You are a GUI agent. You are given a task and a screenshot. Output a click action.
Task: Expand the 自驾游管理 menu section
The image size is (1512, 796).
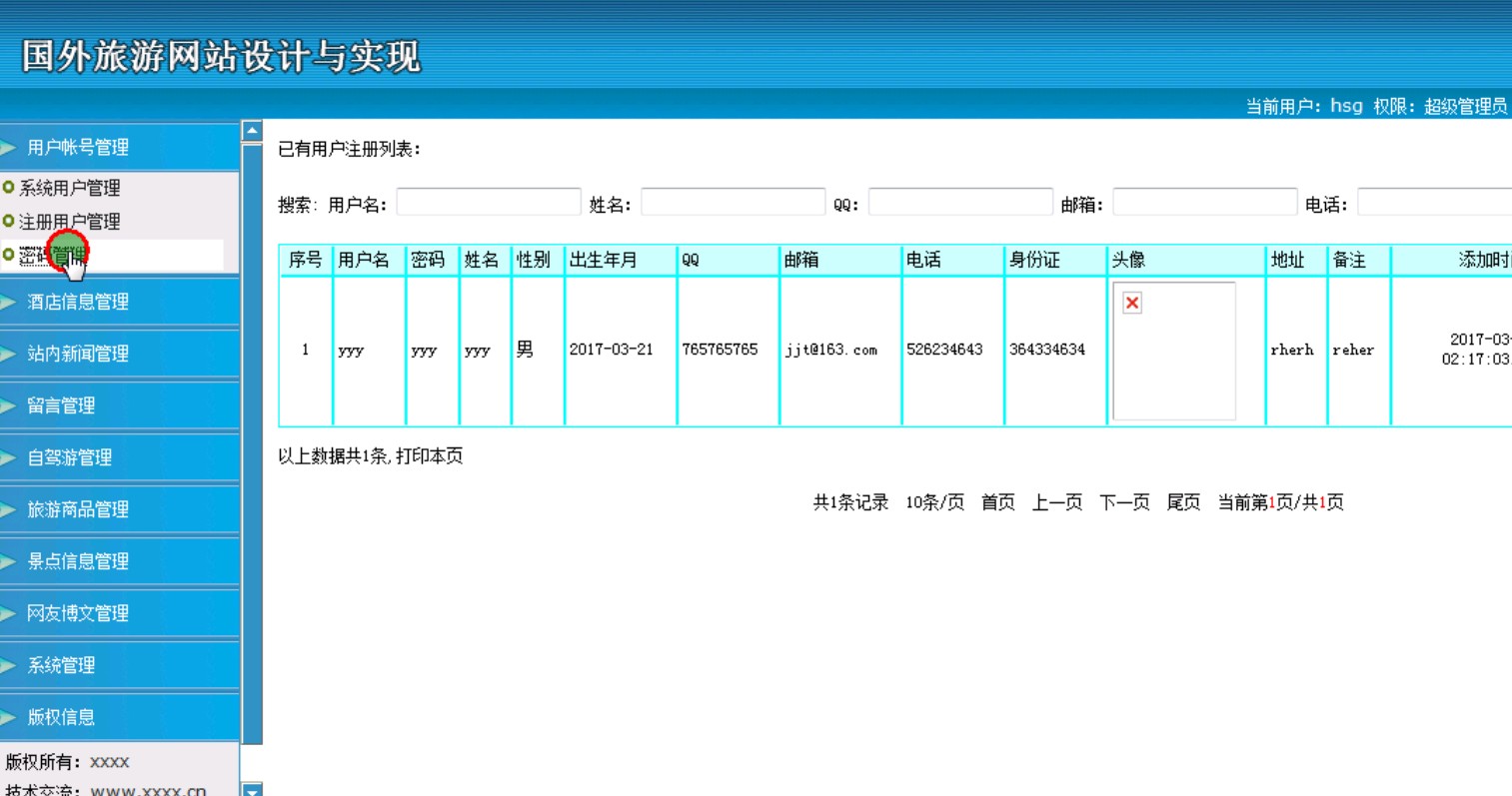(119, 457)
